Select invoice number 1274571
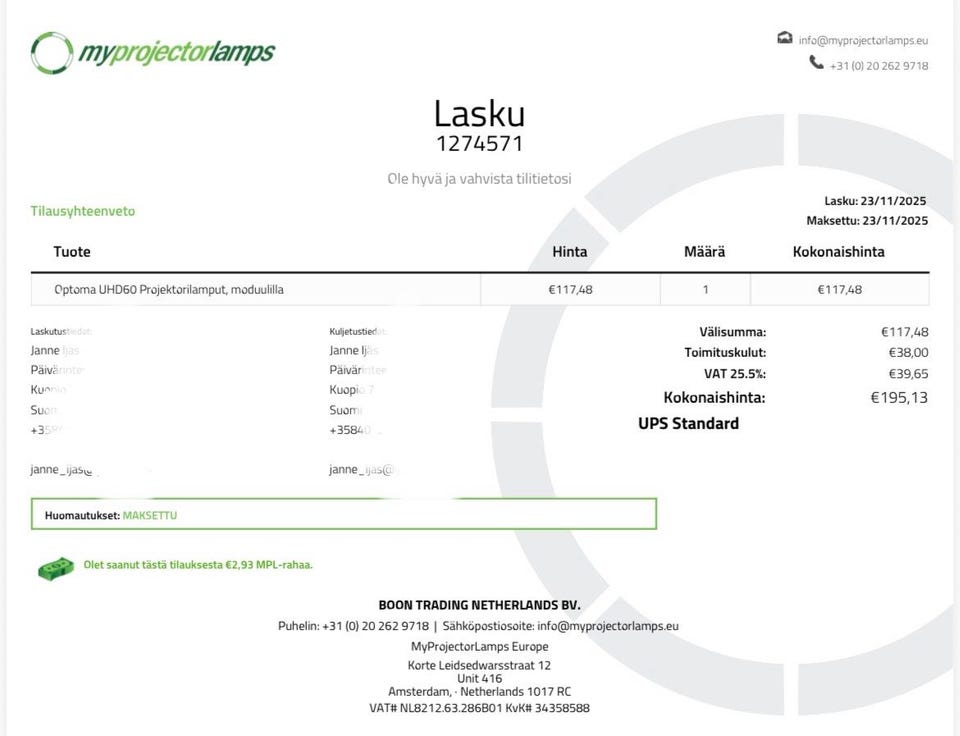 479,144
